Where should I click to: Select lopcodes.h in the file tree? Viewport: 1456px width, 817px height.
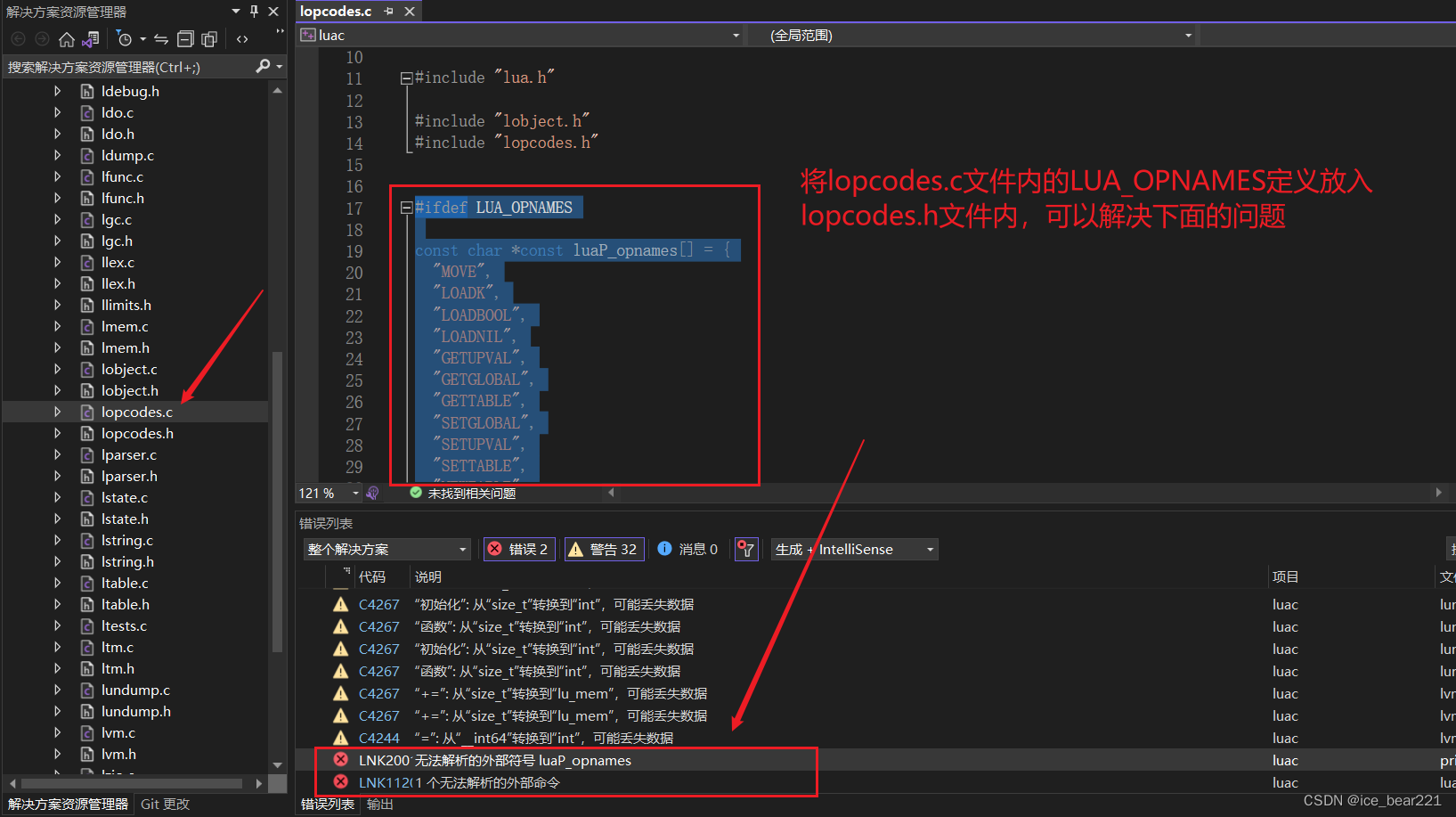coord(137,434)
